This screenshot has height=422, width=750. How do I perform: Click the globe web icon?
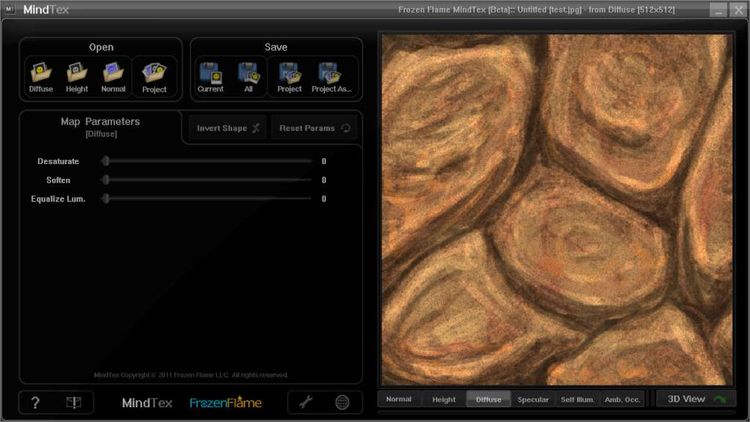(x=342, y=402)
